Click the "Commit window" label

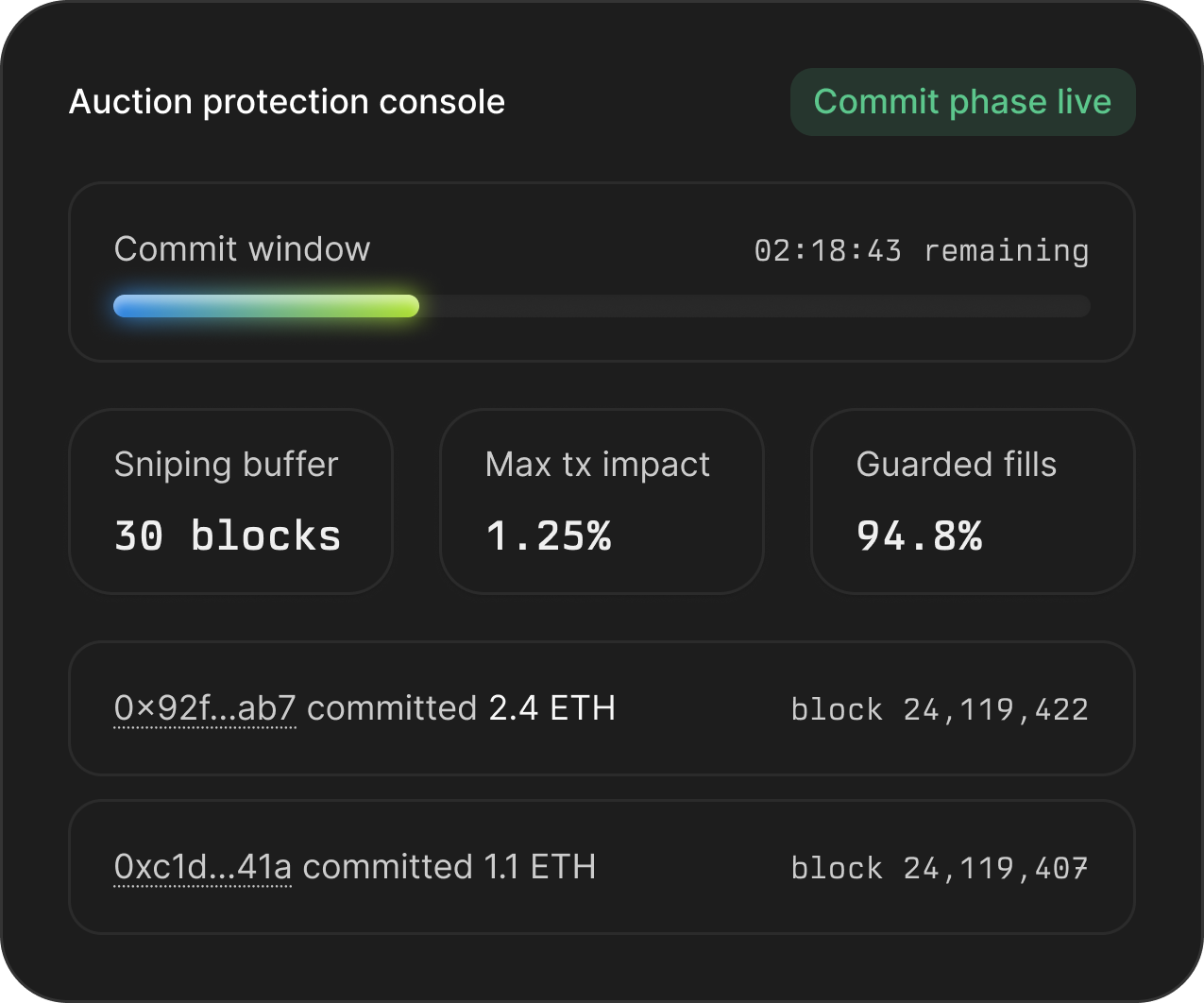[x=242, y=249]
